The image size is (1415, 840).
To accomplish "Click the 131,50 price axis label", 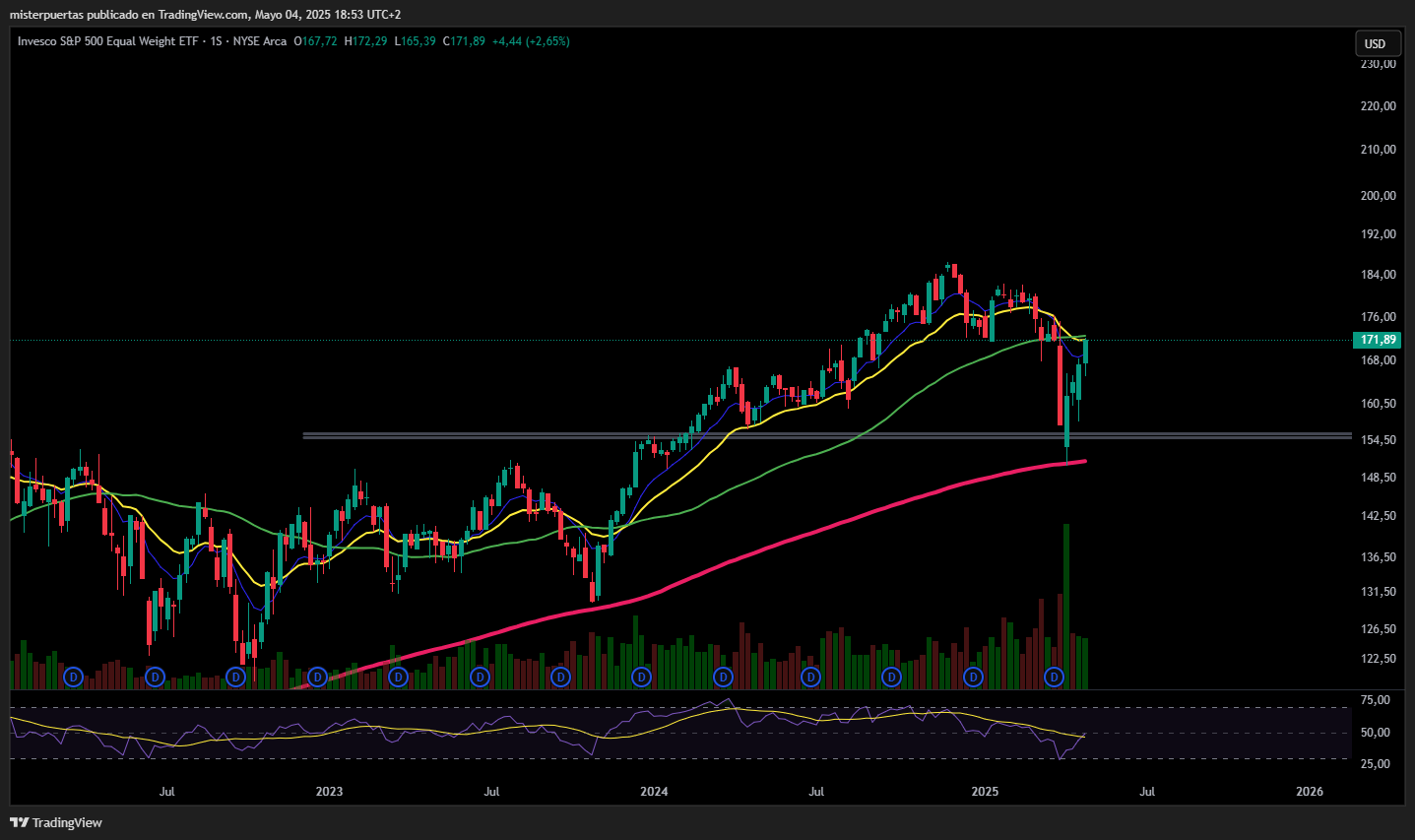I will pos(1378,592).
